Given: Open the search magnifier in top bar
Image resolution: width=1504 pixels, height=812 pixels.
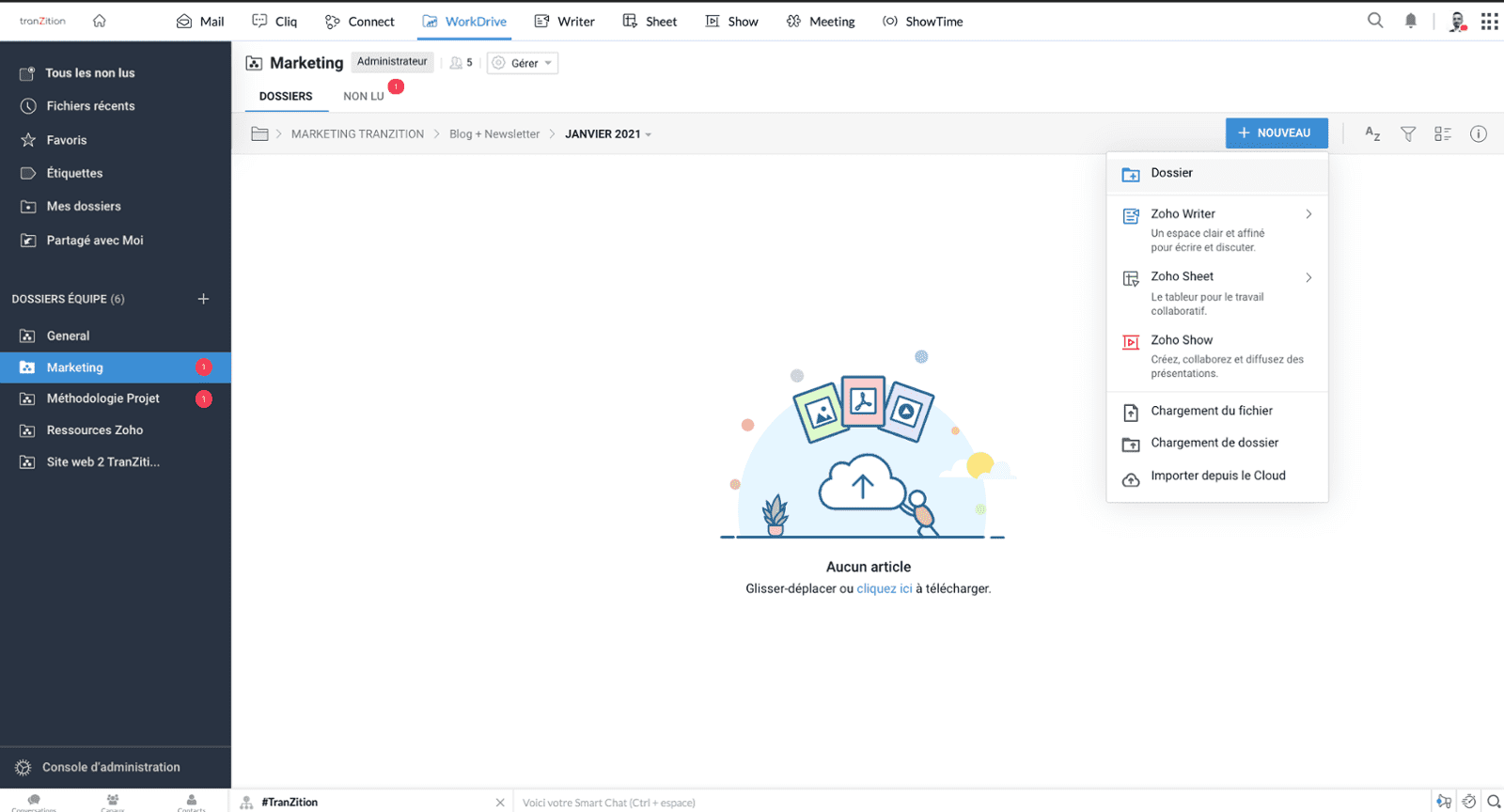Looking at the screenshot, I should 1375,21.
